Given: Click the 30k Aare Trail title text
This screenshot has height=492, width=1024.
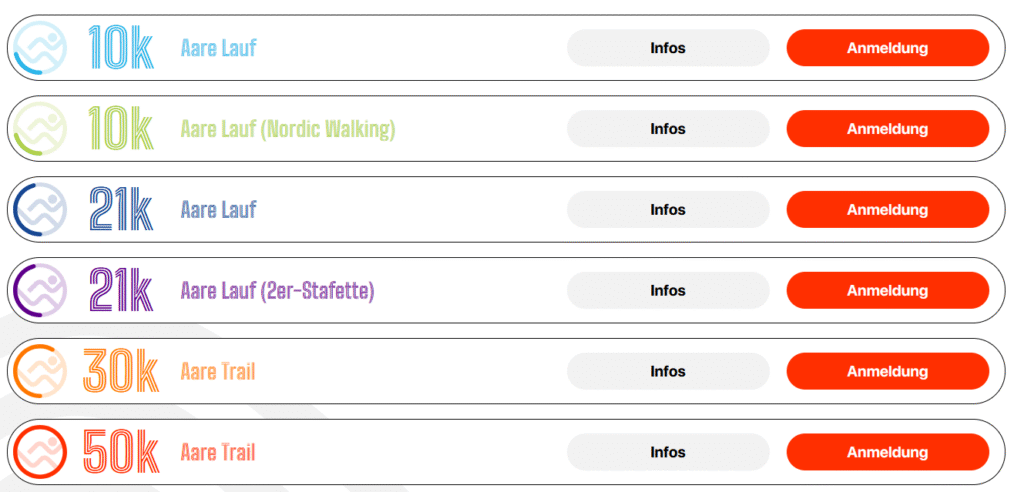Looking at the screenshot, I should pyautogui.click(x=218, y=372).
